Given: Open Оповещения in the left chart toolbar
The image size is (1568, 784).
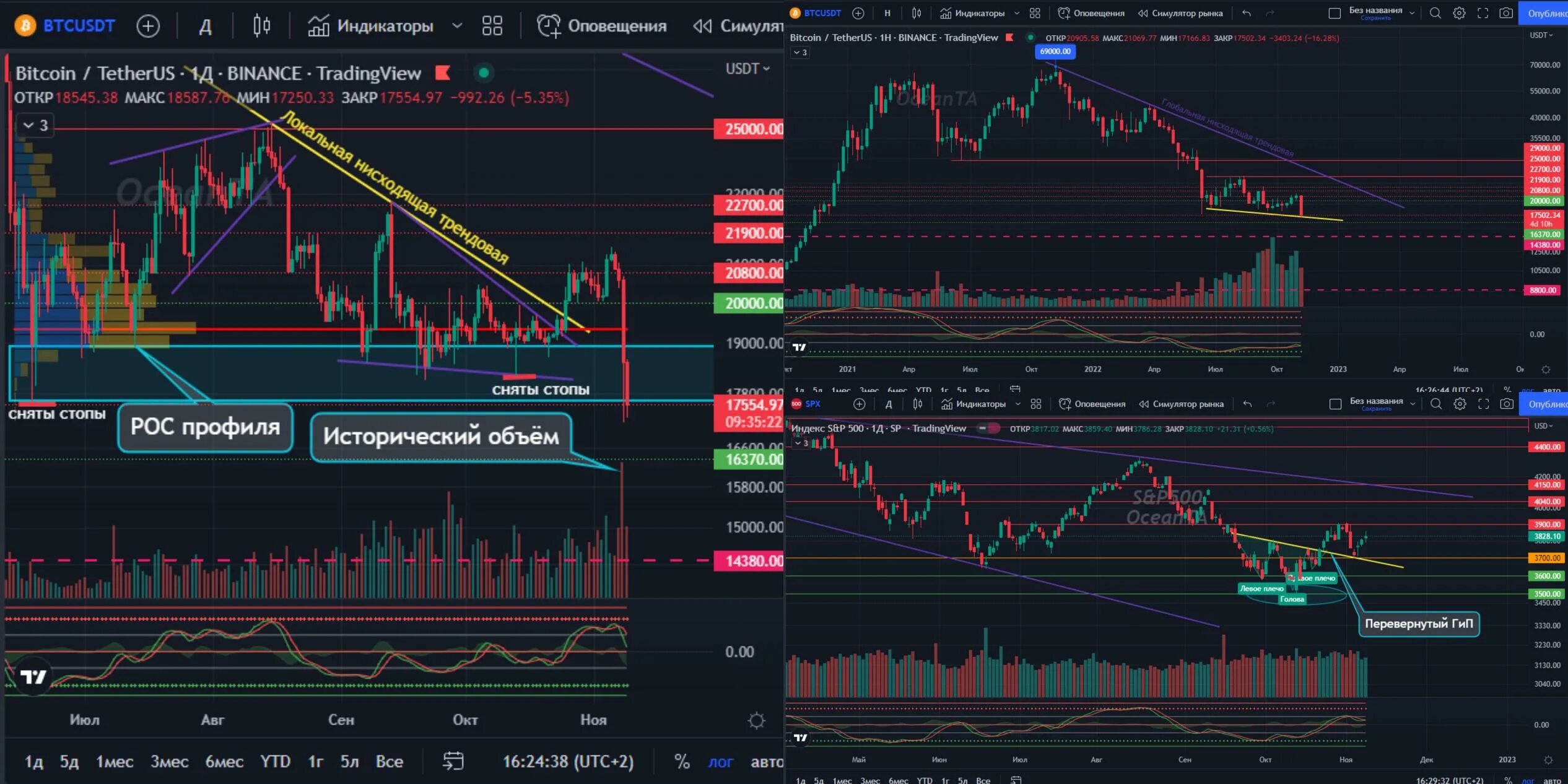Looking at the screenshot, I should [602, 26].
